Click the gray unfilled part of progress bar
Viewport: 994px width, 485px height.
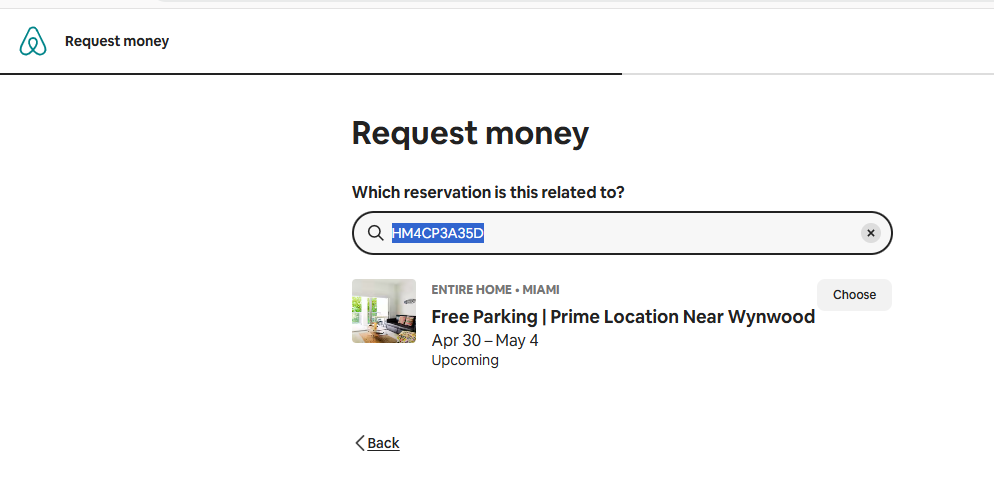click(x=800, y=74)
